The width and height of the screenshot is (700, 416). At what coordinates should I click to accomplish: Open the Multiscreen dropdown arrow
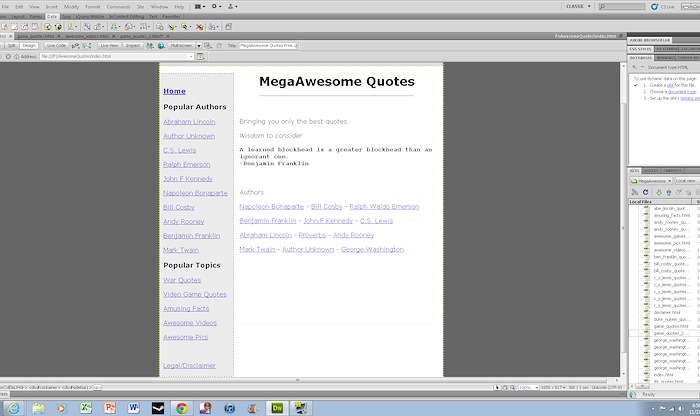click(x=199, y=46)
